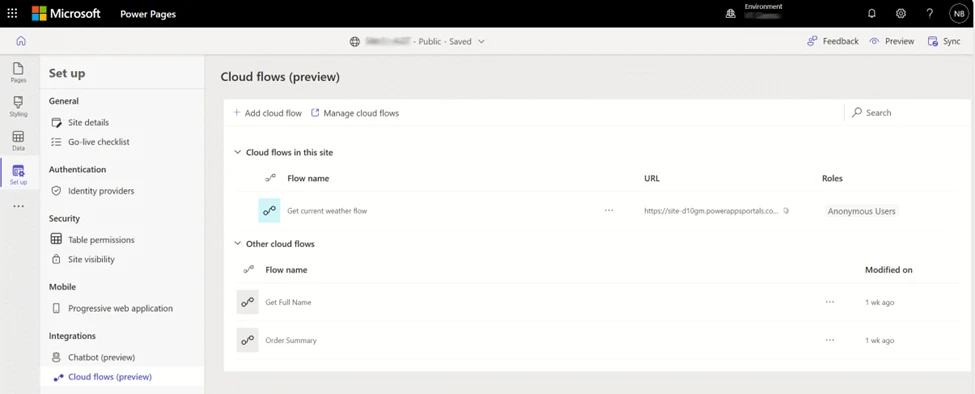Image resolution: width=975 pixels, height=394 pixels.
Task: Click the Get current weather flow icon
Action: pos(269,211)
